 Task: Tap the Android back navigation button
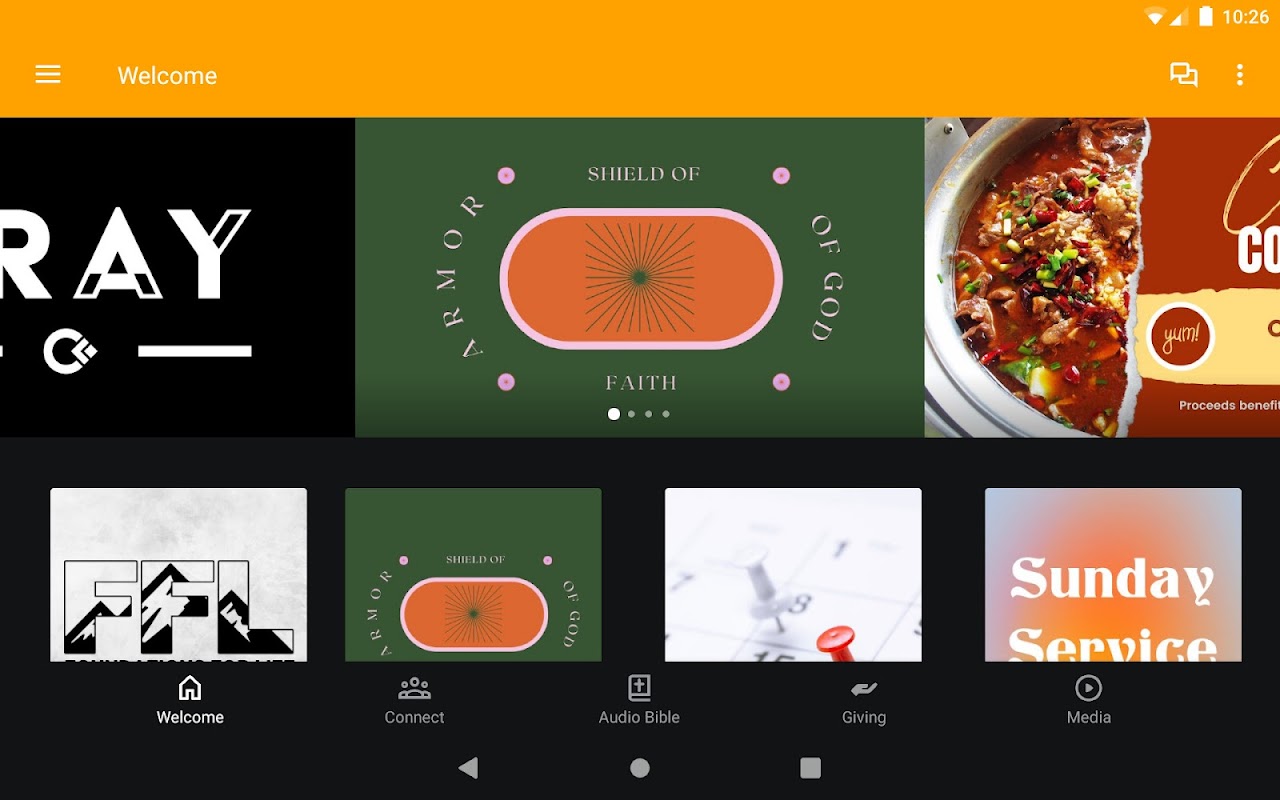pos(468,768)
